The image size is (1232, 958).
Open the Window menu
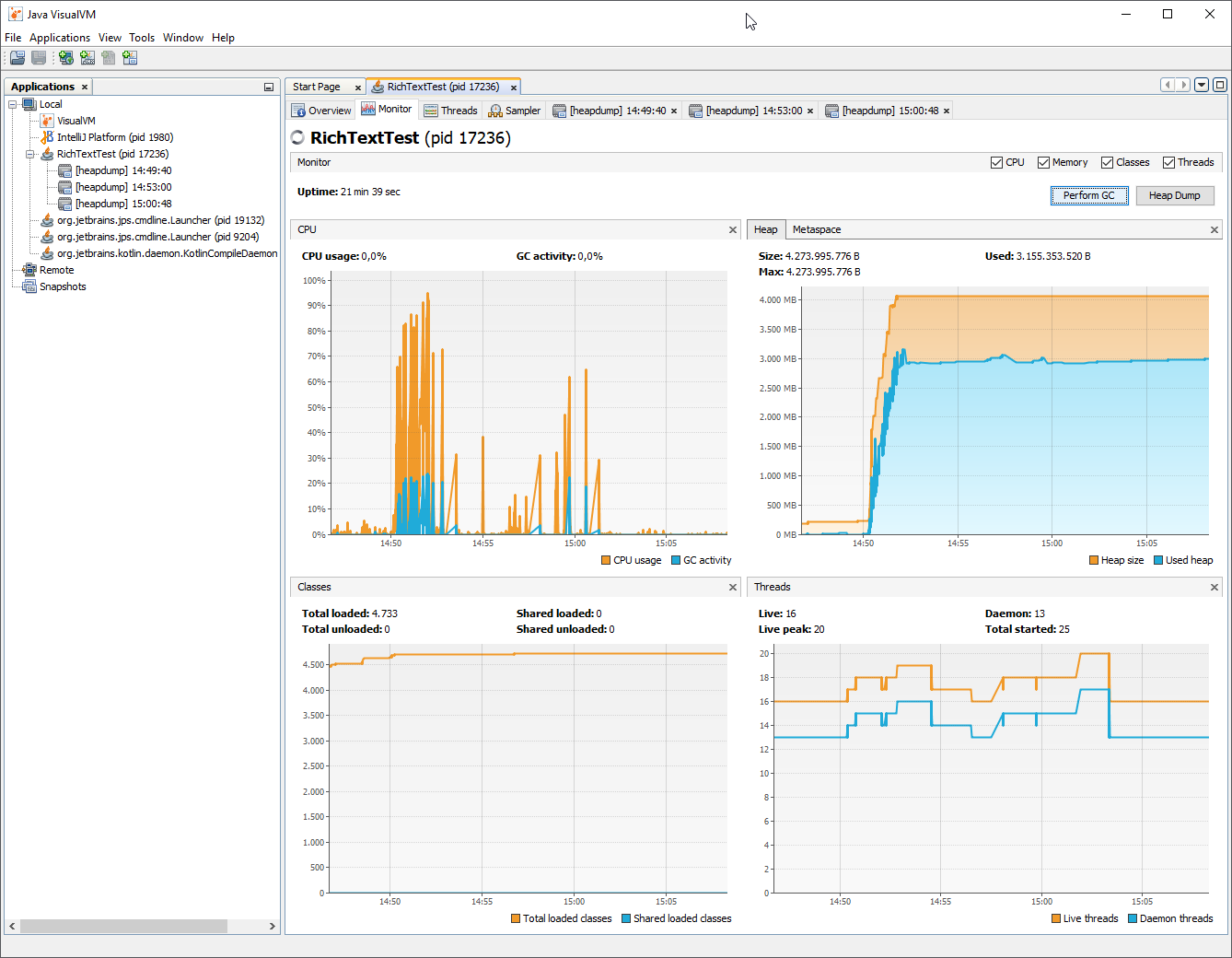(x=183, y=37)
